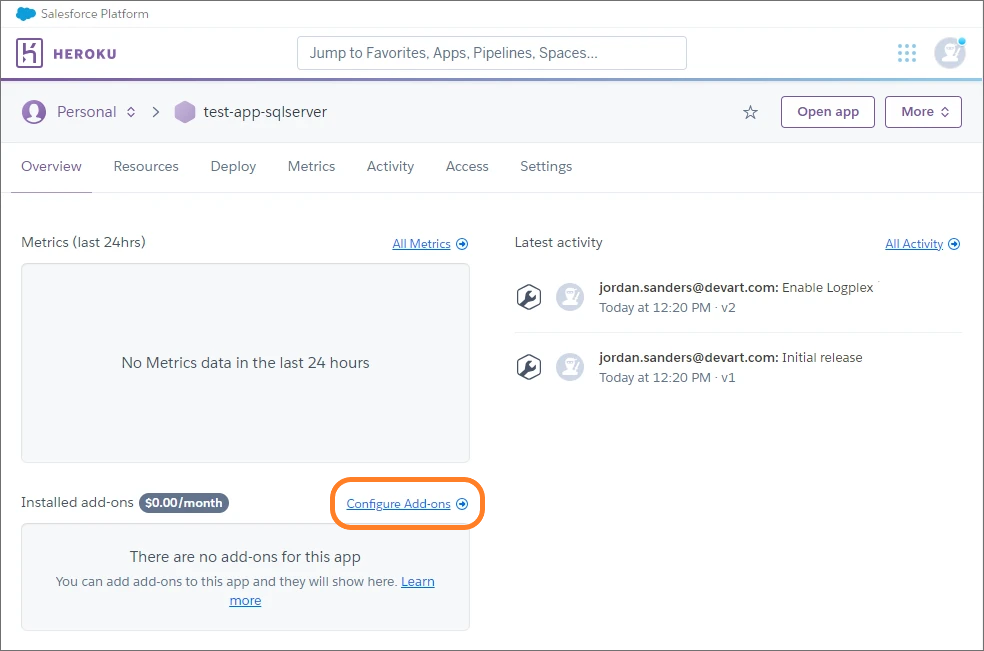Click the Installed add-ons heading
Image resolution: width=984 pixels, height=651 pixels.
pyautogui.click(x=77, y=502)
